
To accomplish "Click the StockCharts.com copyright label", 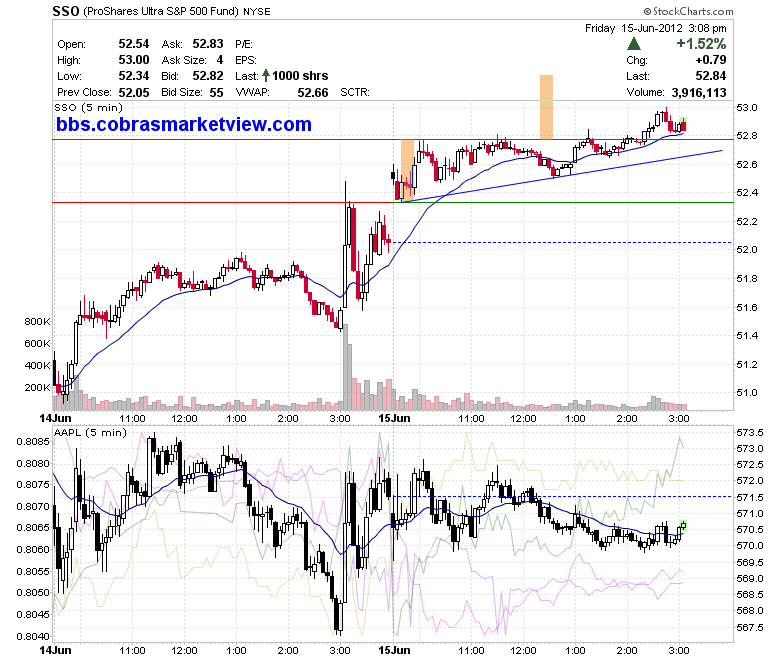I will (688, 11).
